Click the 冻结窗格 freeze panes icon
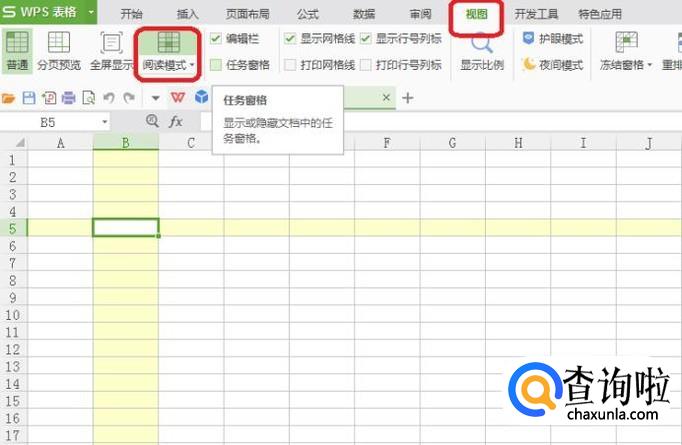 click(x=626, y=43)
